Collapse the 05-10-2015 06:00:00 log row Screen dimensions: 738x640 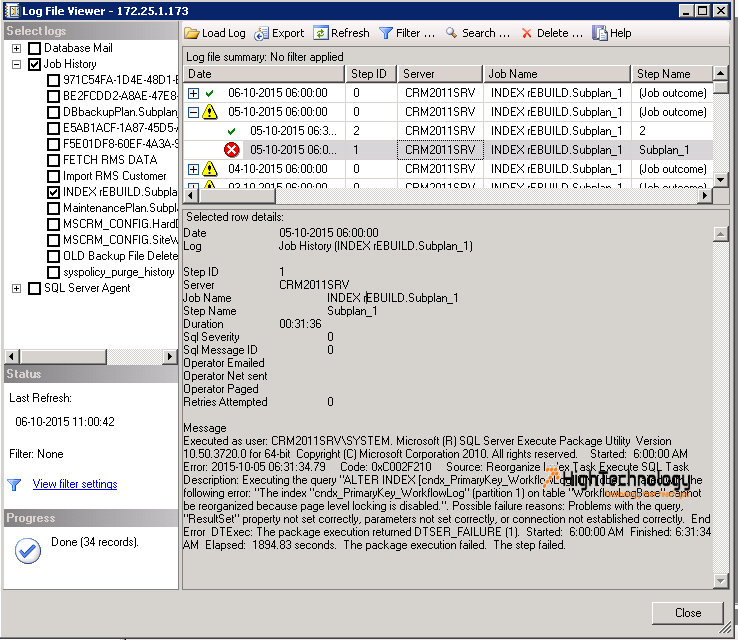click(x=193, y=112)
